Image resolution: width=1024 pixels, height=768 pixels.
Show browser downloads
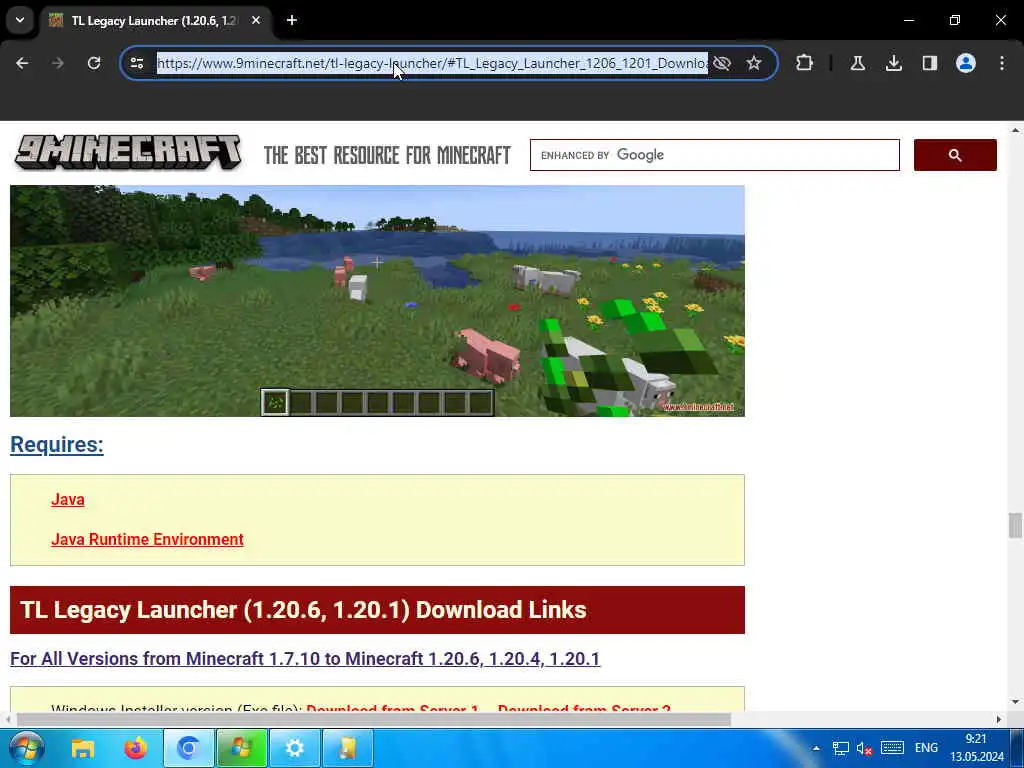(893, 63)
